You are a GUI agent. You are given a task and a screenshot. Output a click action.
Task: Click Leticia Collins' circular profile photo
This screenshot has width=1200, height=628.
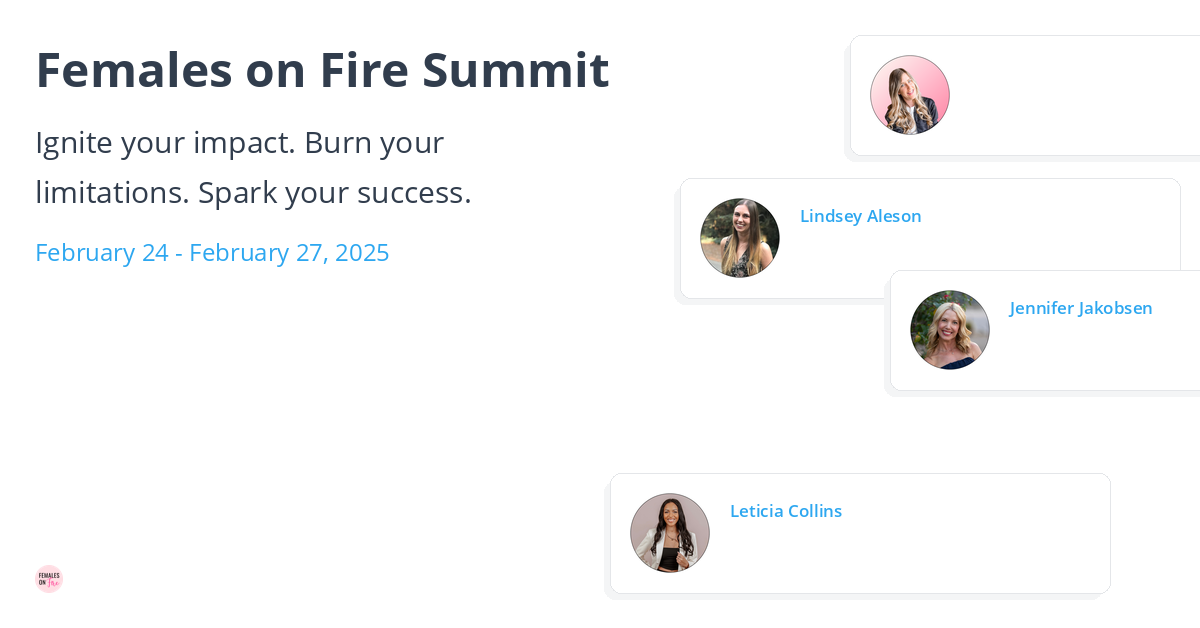point(669,532)
